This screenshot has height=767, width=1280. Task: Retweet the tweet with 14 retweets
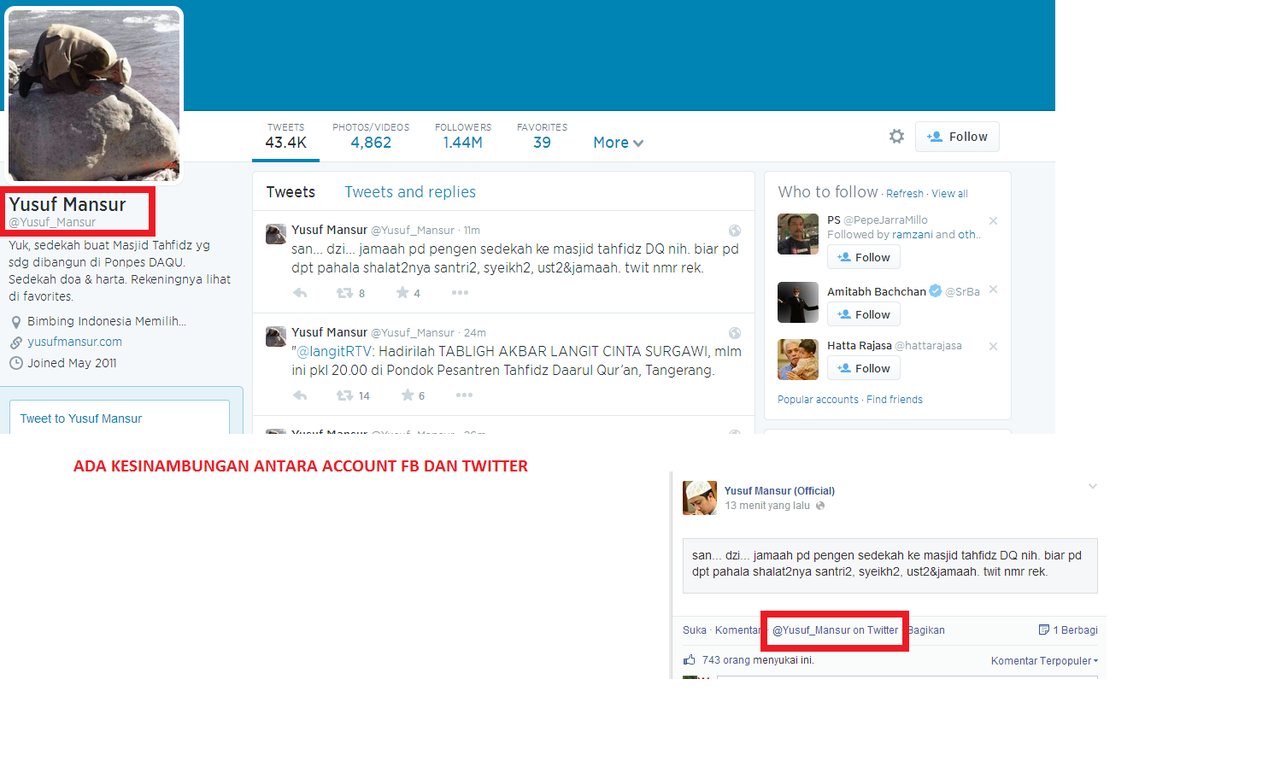pos(344,395)
